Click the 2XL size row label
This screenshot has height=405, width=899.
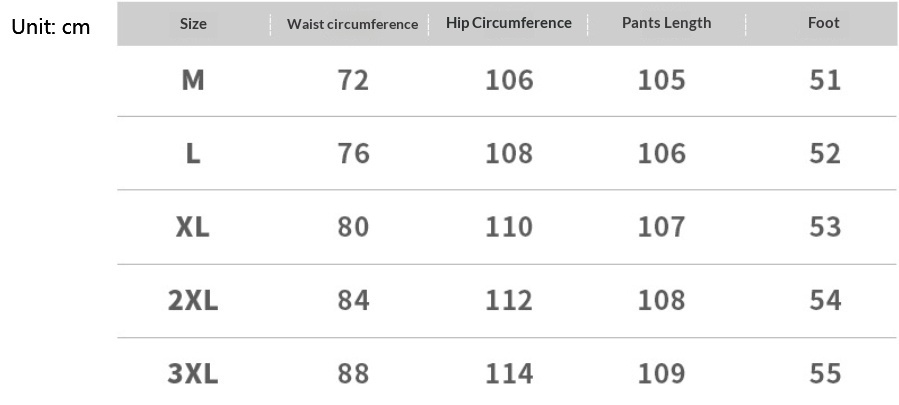[x=193, y=300]
